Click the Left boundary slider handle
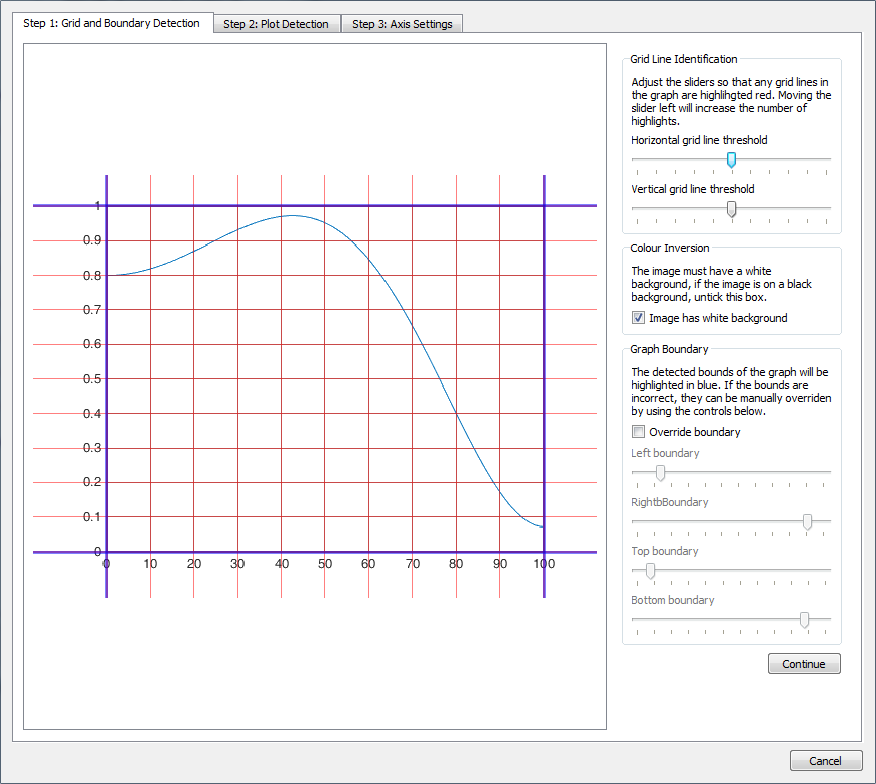 coord(660,472)
